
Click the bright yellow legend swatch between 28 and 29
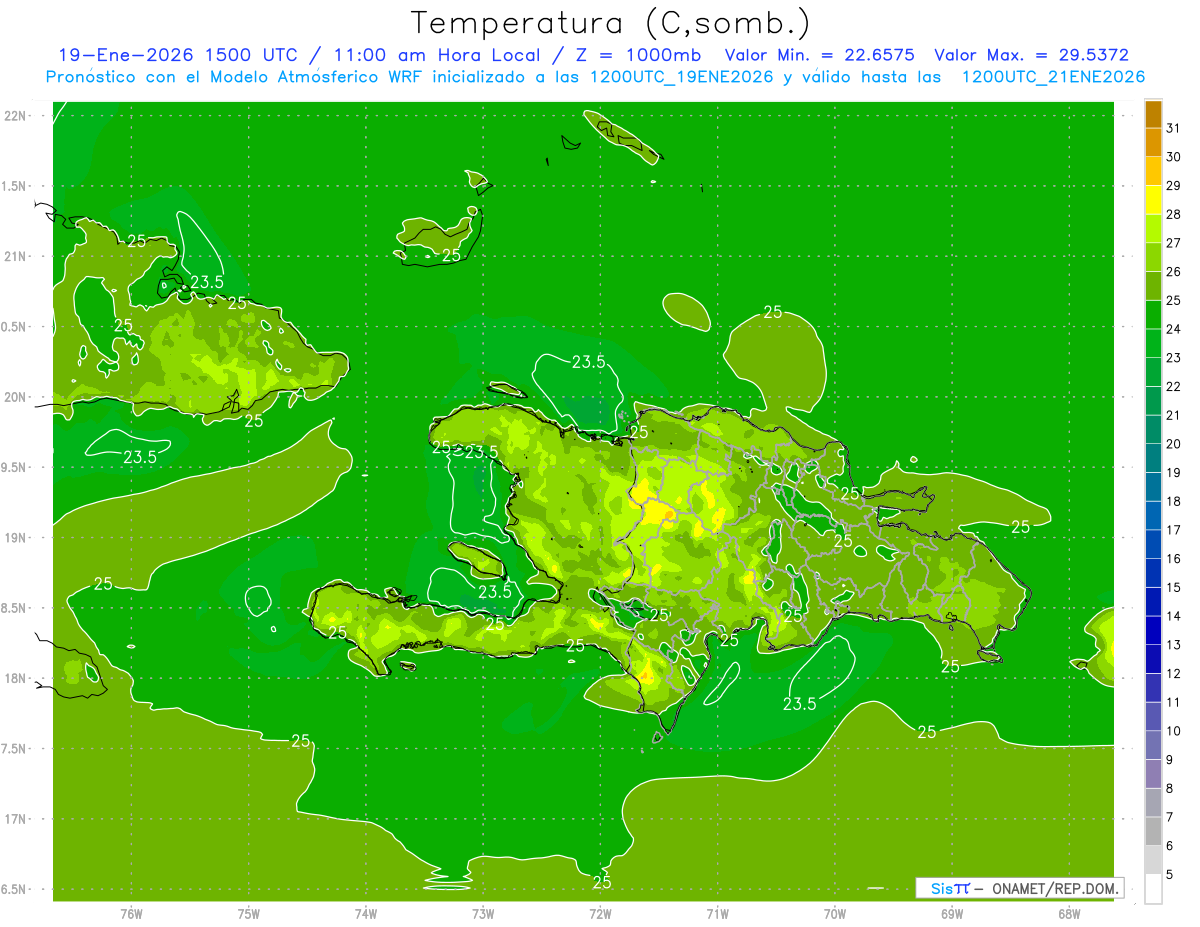coord(1153,200)
